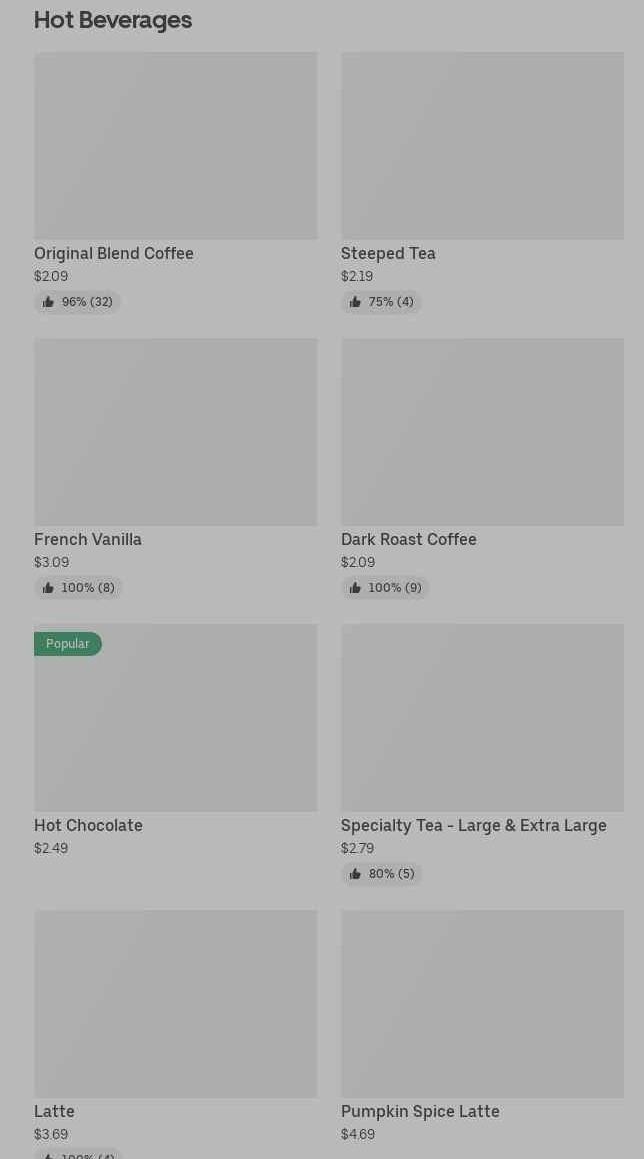Click the Latte item name
Viewport: 644px width, 1159px height.
(x=54, y=1112)
